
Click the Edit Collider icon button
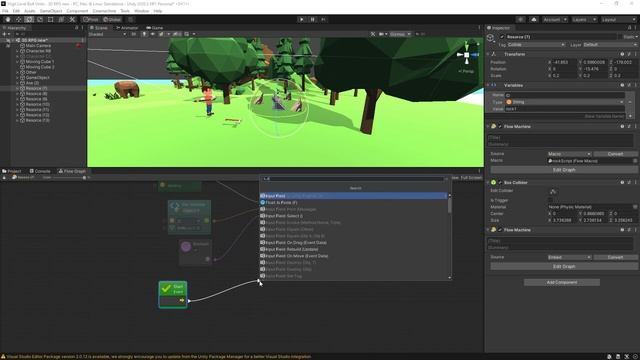[553, 191]
